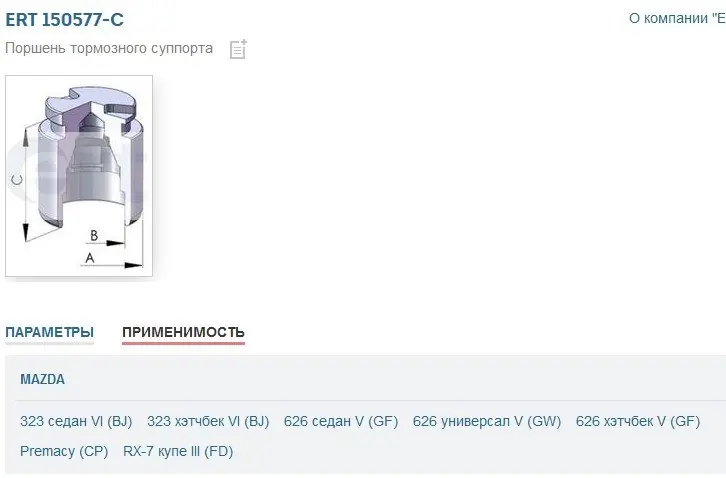The image size is (726, 478).
Task: Click dimension label A in the diagram
Action: pyautogui.click(x=90, y=258)
